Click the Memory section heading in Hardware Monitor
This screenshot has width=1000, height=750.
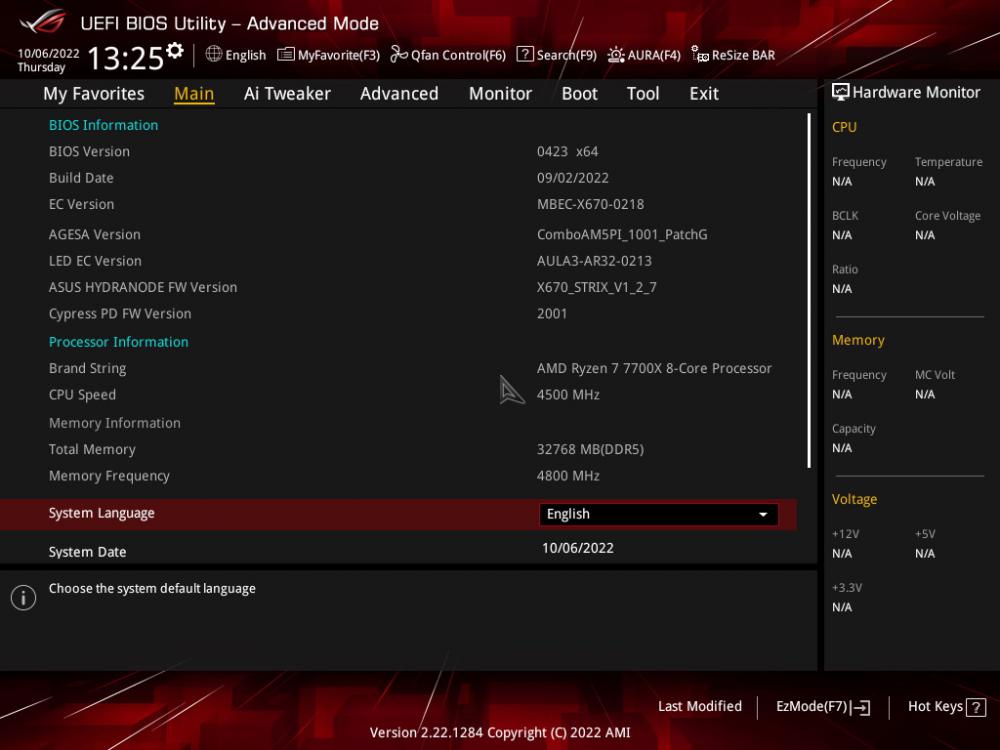[858, 340]
